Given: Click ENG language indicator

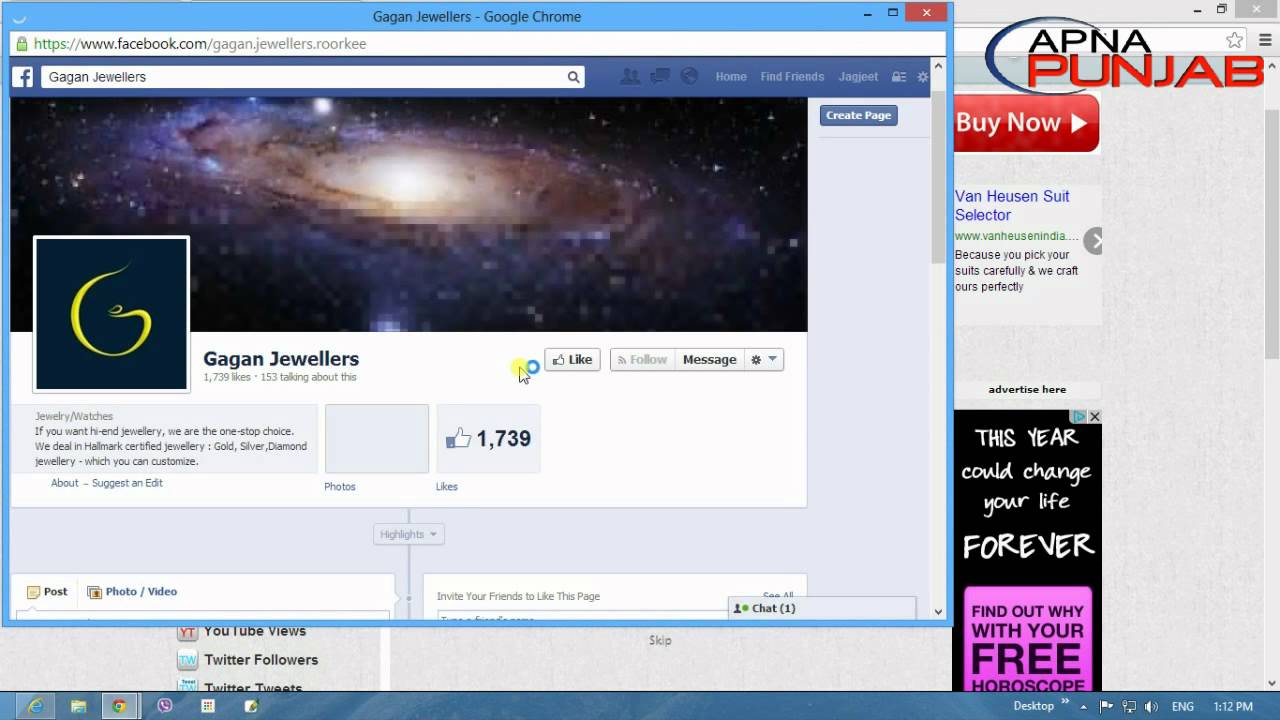Looking at the screenshot, I should click(x=1182, y=706).
